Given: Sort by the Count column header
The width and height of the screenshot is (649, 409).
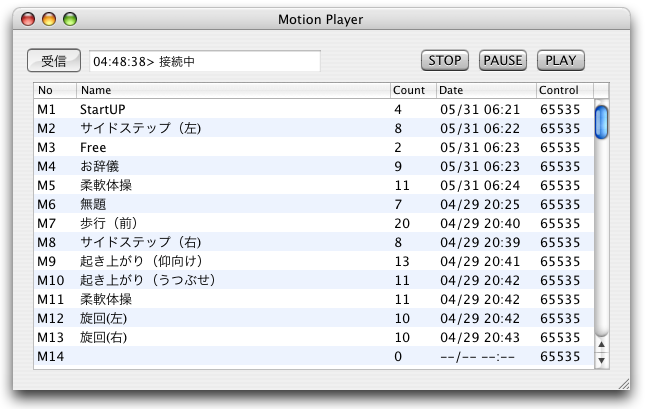Looking at the screenshot, I should coord(413,90).
